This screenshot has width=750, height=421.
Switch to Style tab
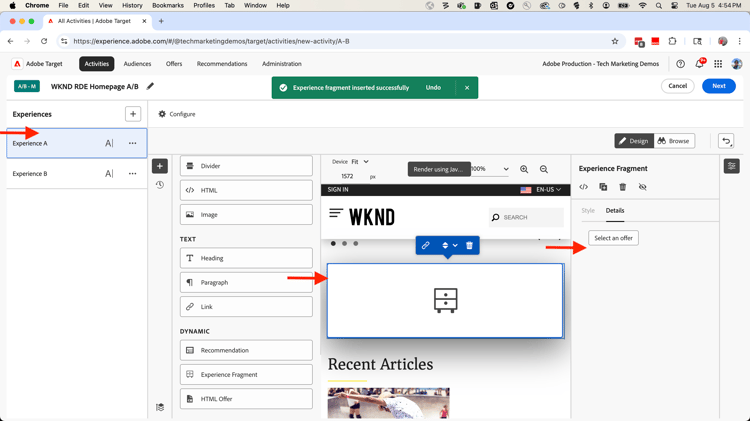click(588, 210)
